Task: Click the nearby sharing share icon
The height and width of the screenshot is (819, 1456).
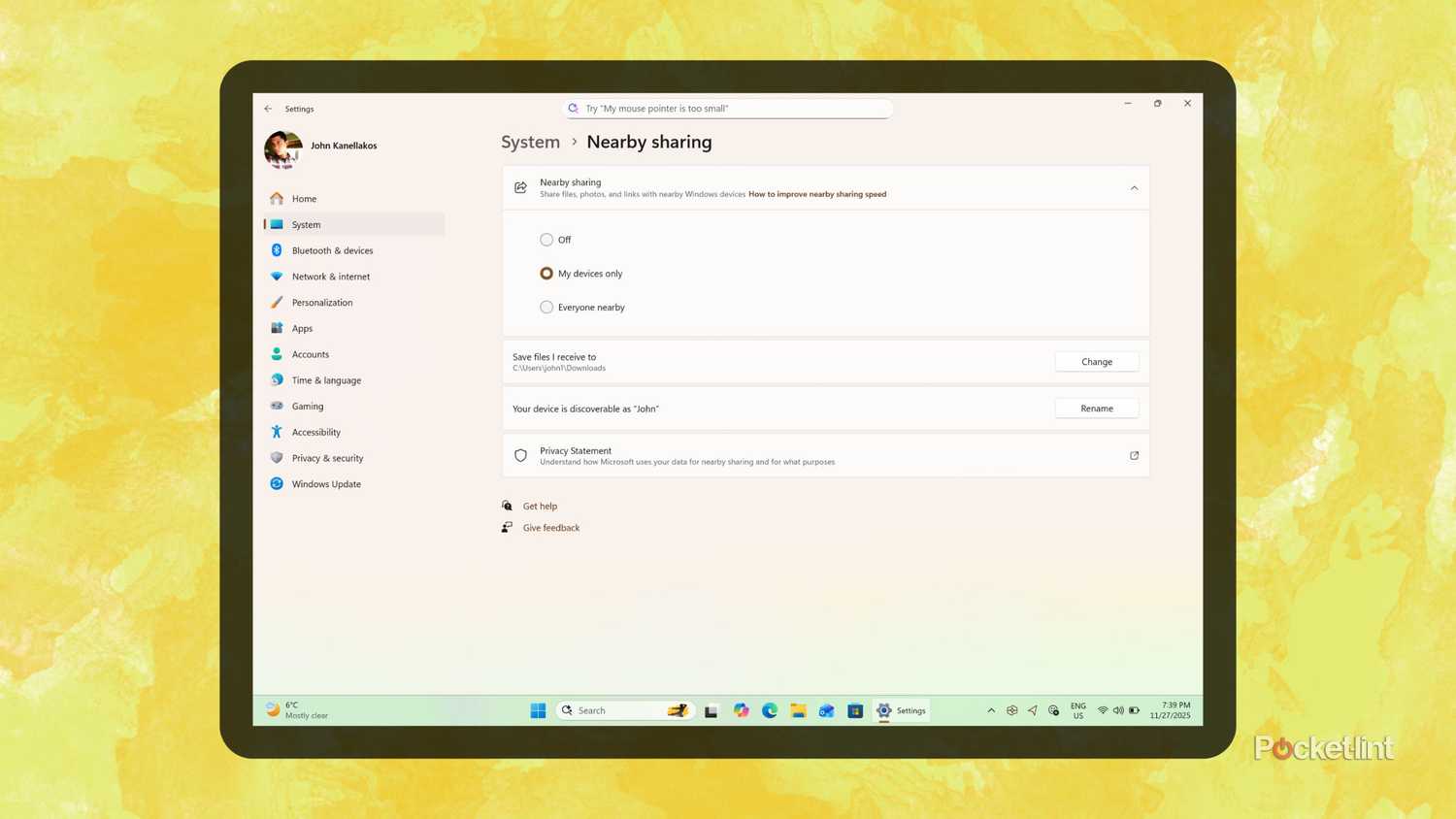Action: 520,187
